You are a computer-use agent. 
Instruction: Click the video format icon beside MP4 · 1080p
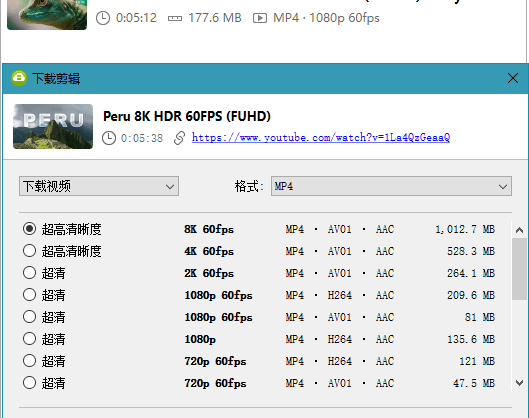tap(260, 18)
